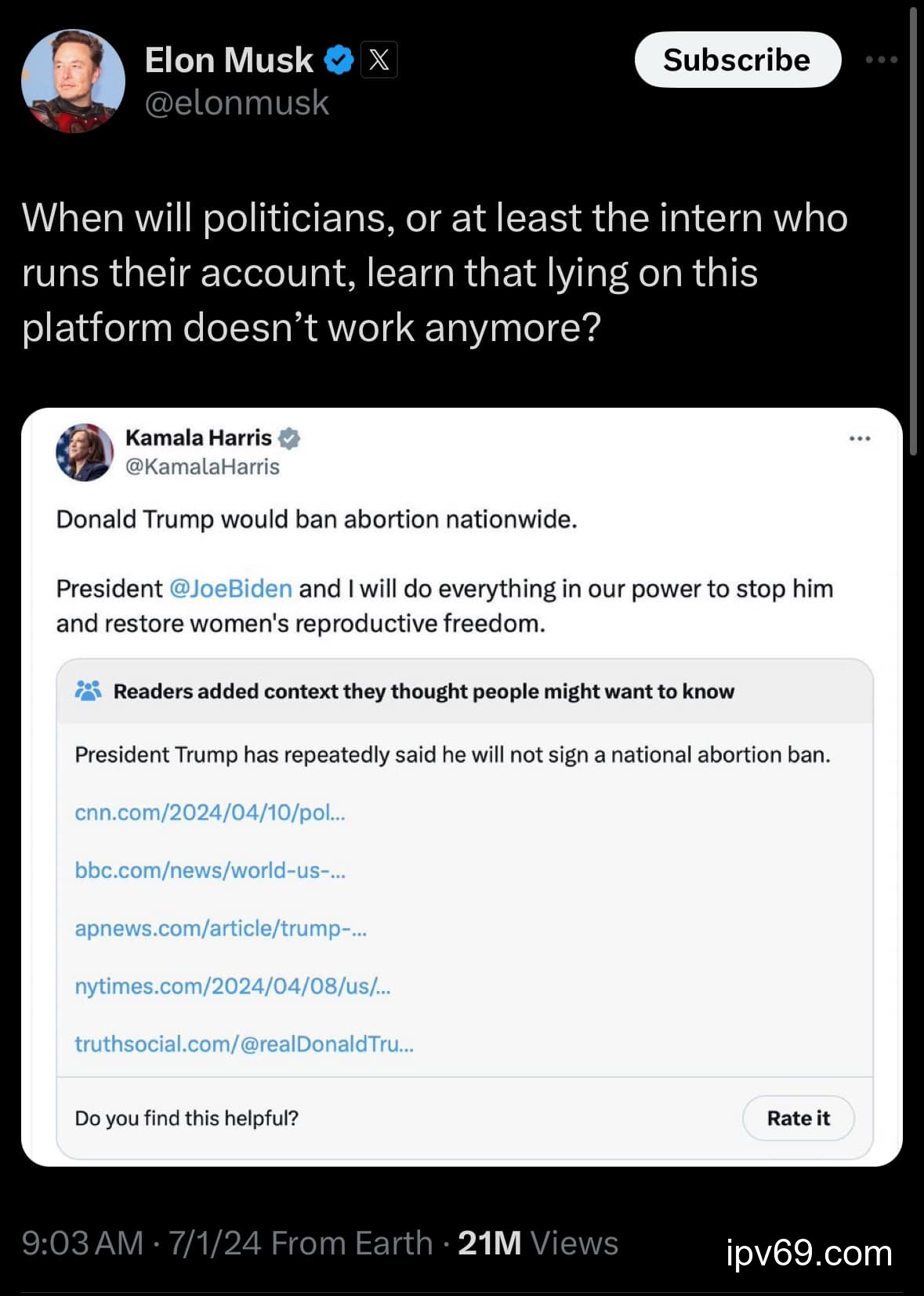Click the Community Notes people icon
The width and height of the screenshot is (924, 1296).
coord(88,691)
